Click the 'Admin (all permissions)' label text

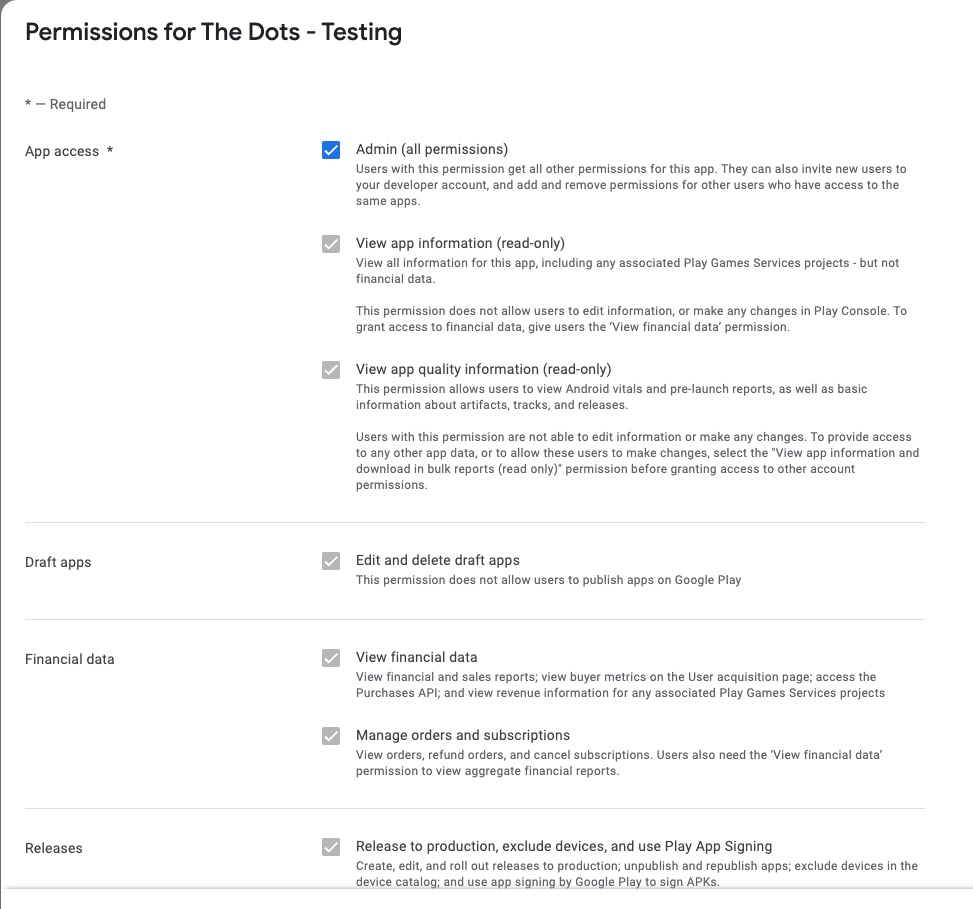pyautogui.click(x=432, y=150)
